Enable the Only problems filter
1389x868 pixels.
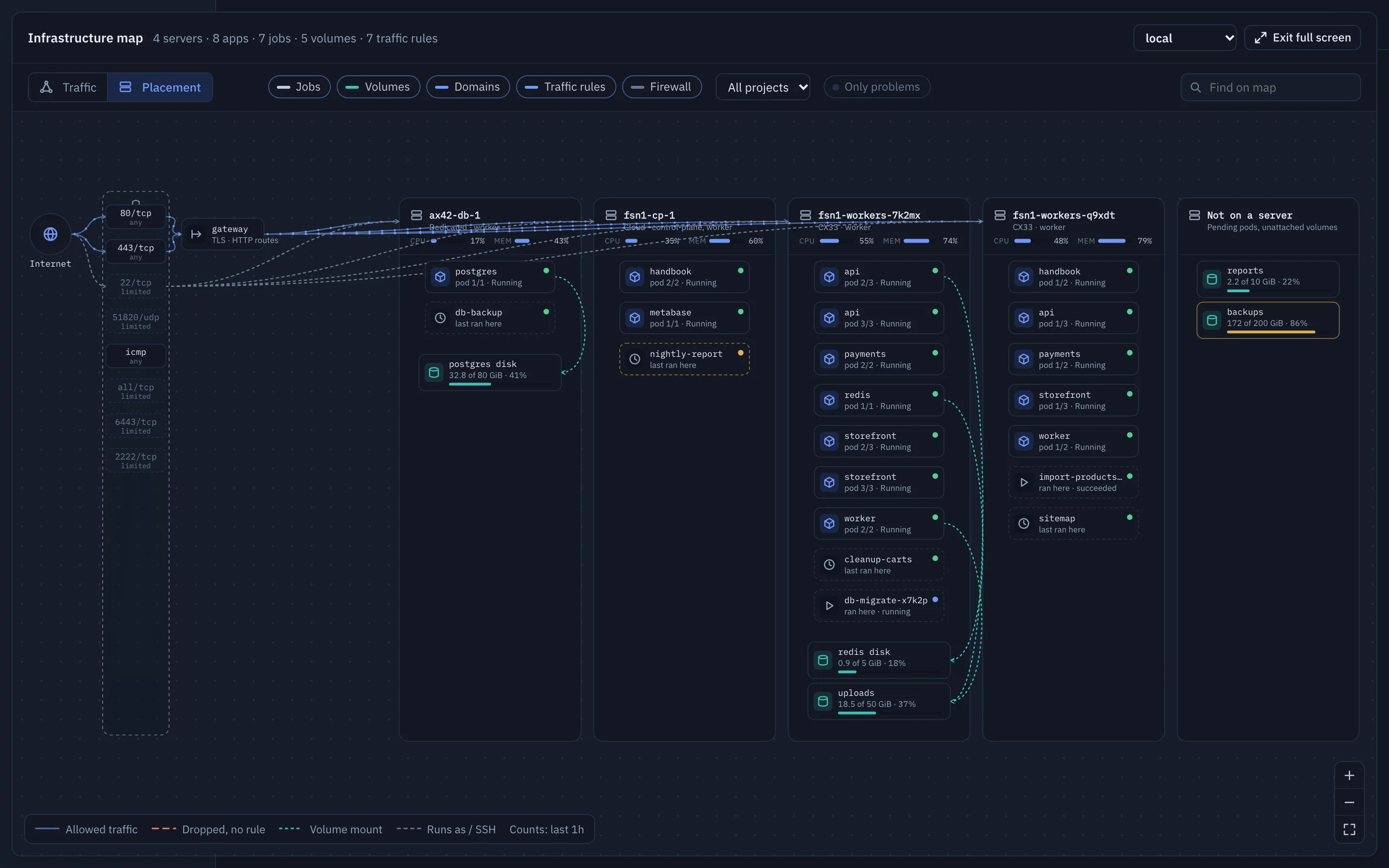point(876,87)
